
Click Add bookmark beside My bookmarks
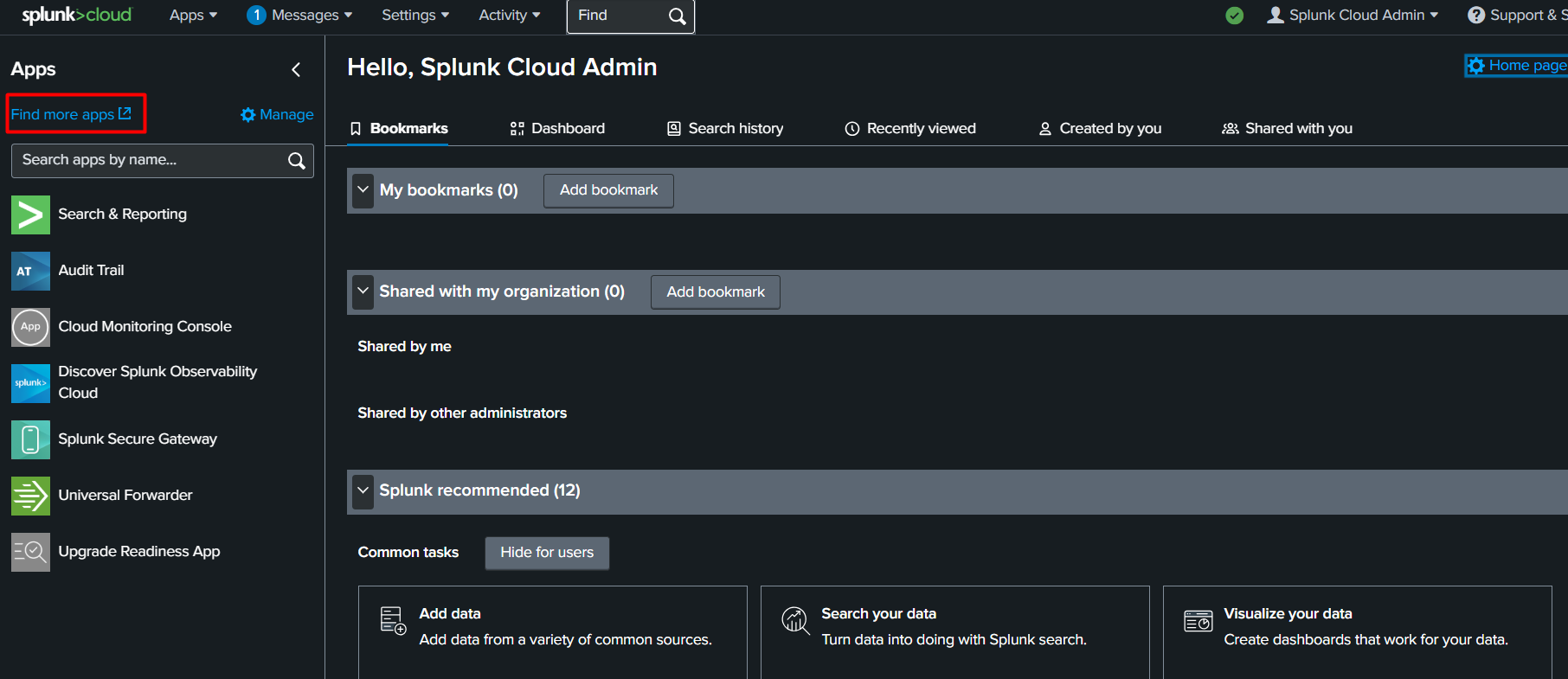click(x=608, y=190)
